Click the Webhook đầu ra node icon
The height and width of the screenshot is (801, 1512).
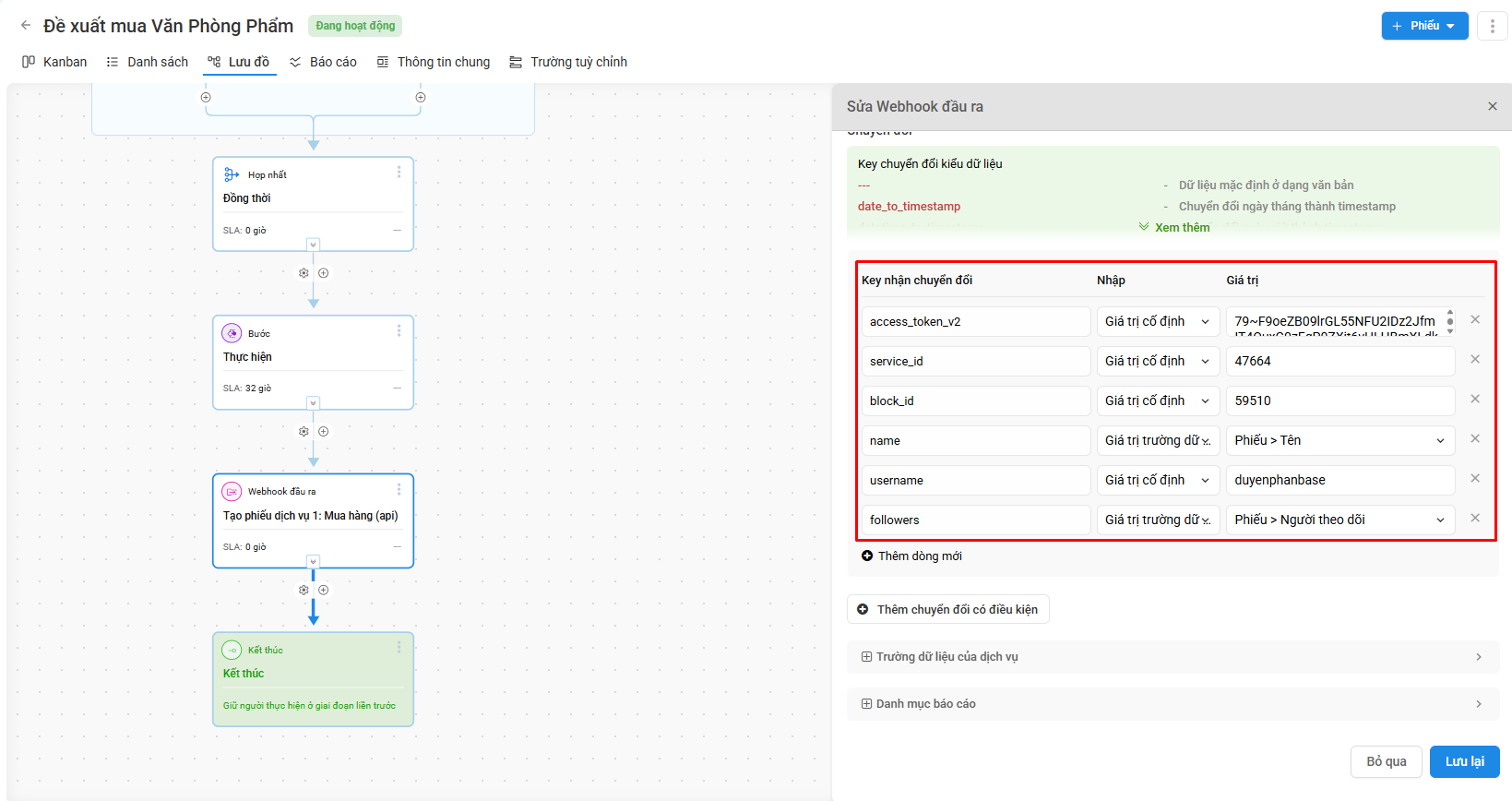[232, 491]
